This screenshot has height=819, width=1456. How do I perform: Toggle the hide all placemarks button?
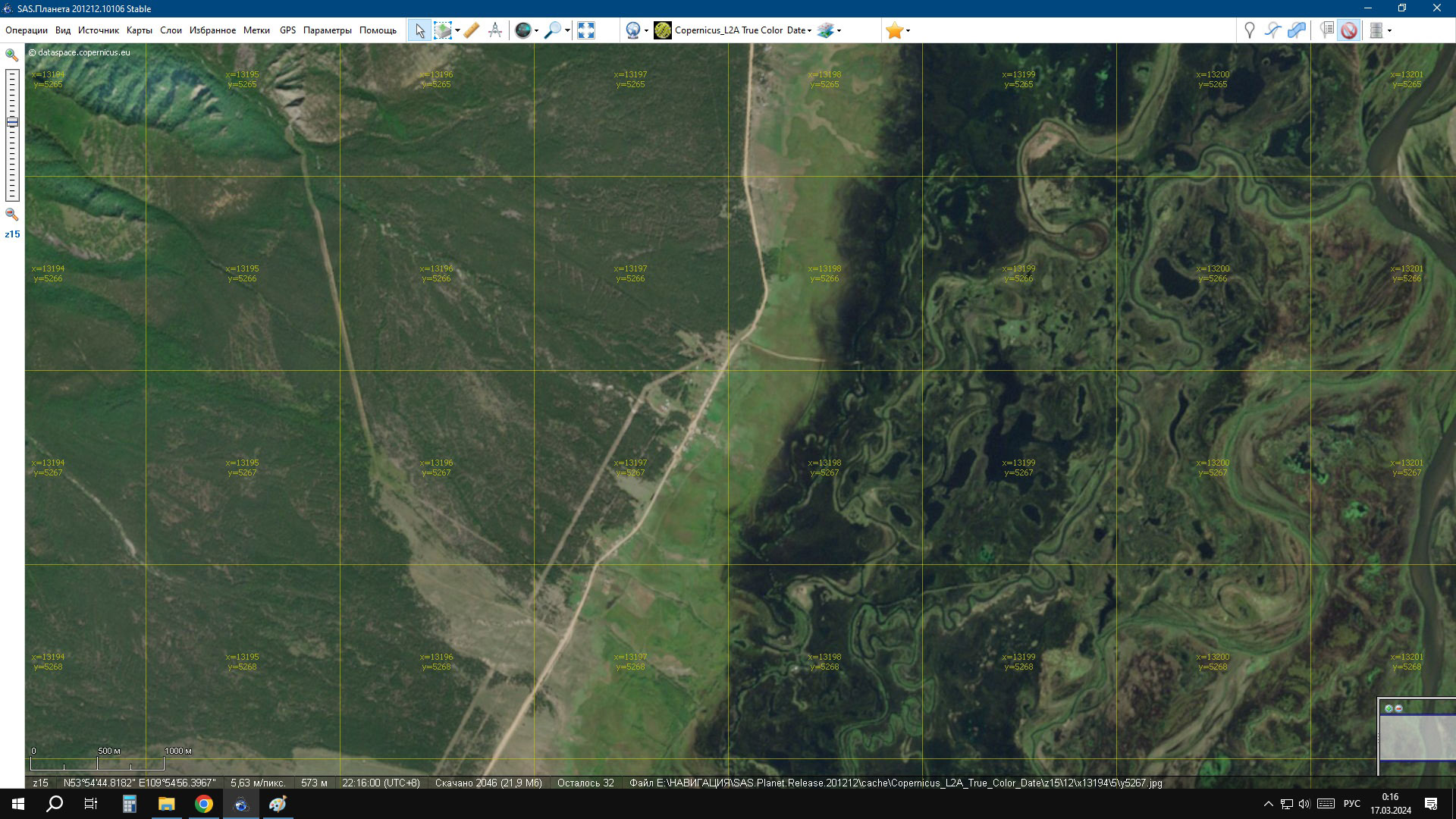[x=1348, y=30]
